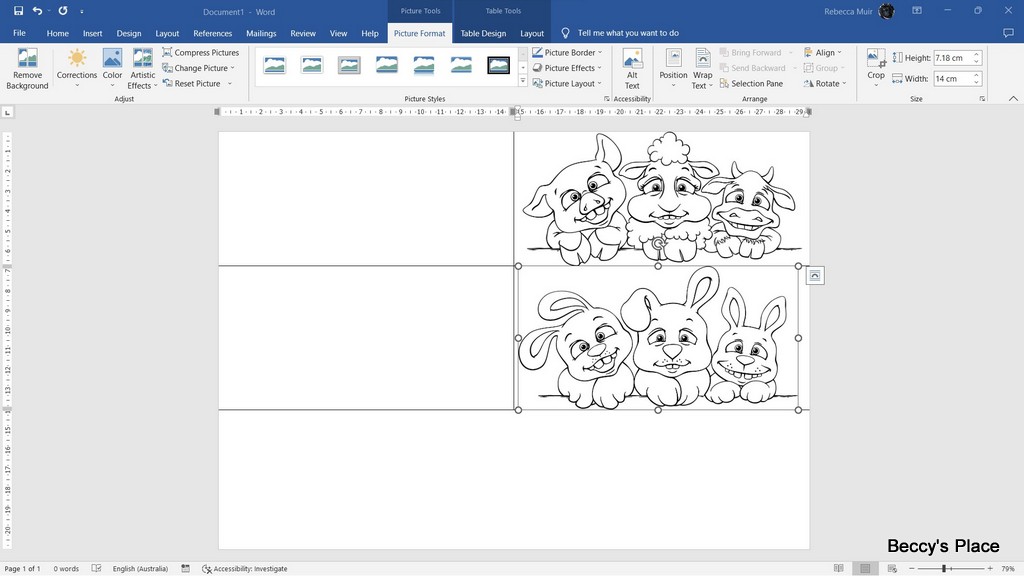
Task: Open Picture Effects dropdown
Action: click(x=568, y=68)
